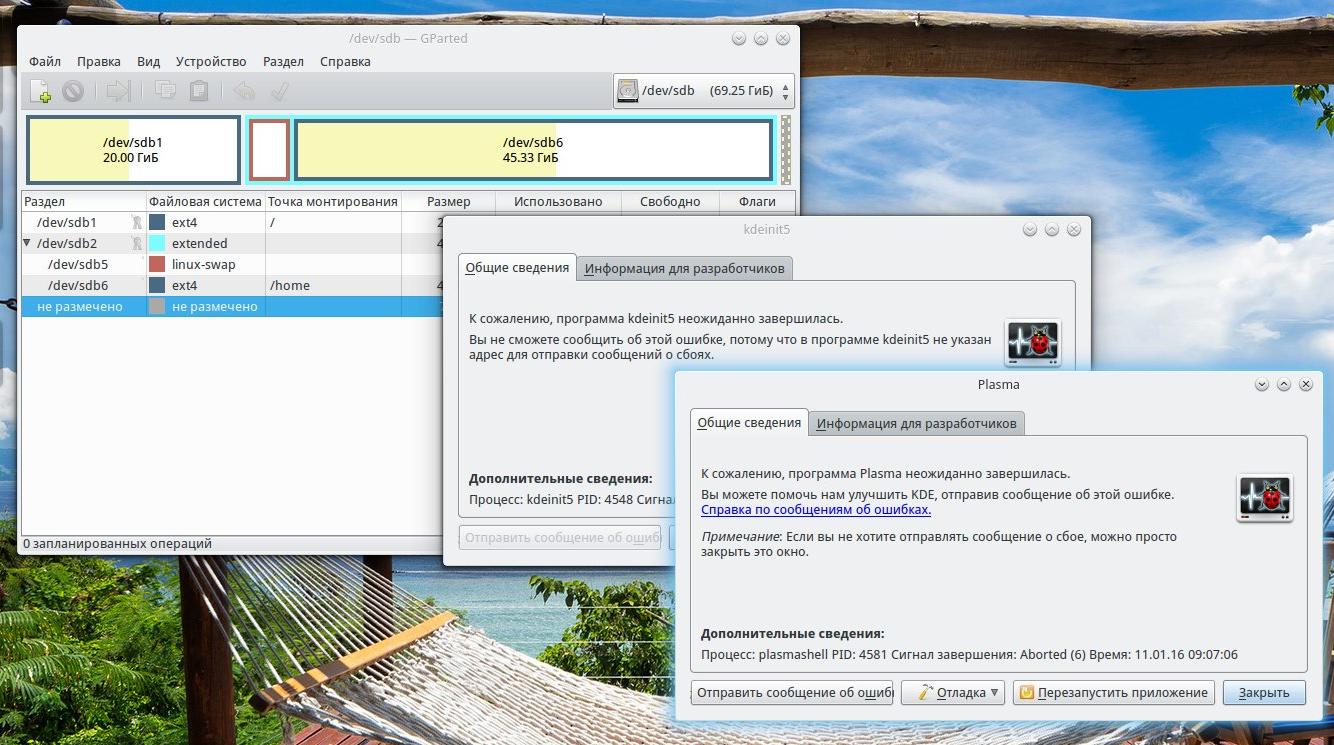Open the Отладка dropdown in Plasma dialog
This screenshot has width=1334, height=745.
click(953, 692)
